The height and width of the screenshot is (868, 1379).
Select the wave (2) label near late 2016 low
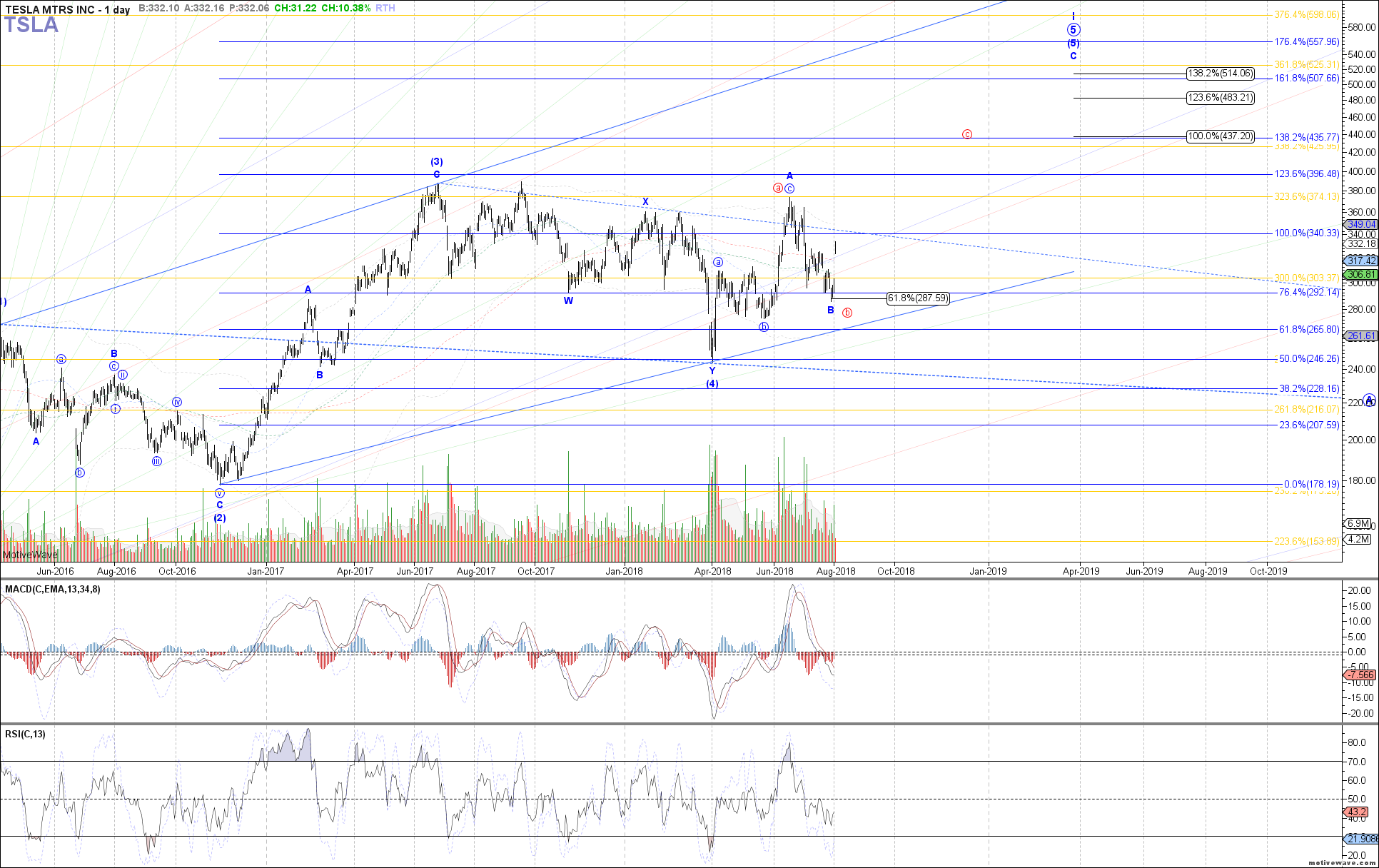tap(220, 518)
